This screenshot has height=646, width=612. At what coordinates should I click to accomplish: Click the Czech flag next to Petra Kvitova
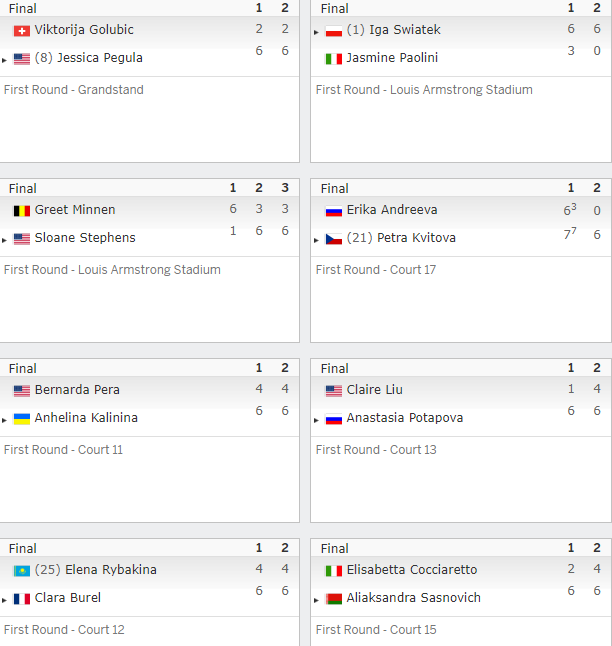point(333,239)
